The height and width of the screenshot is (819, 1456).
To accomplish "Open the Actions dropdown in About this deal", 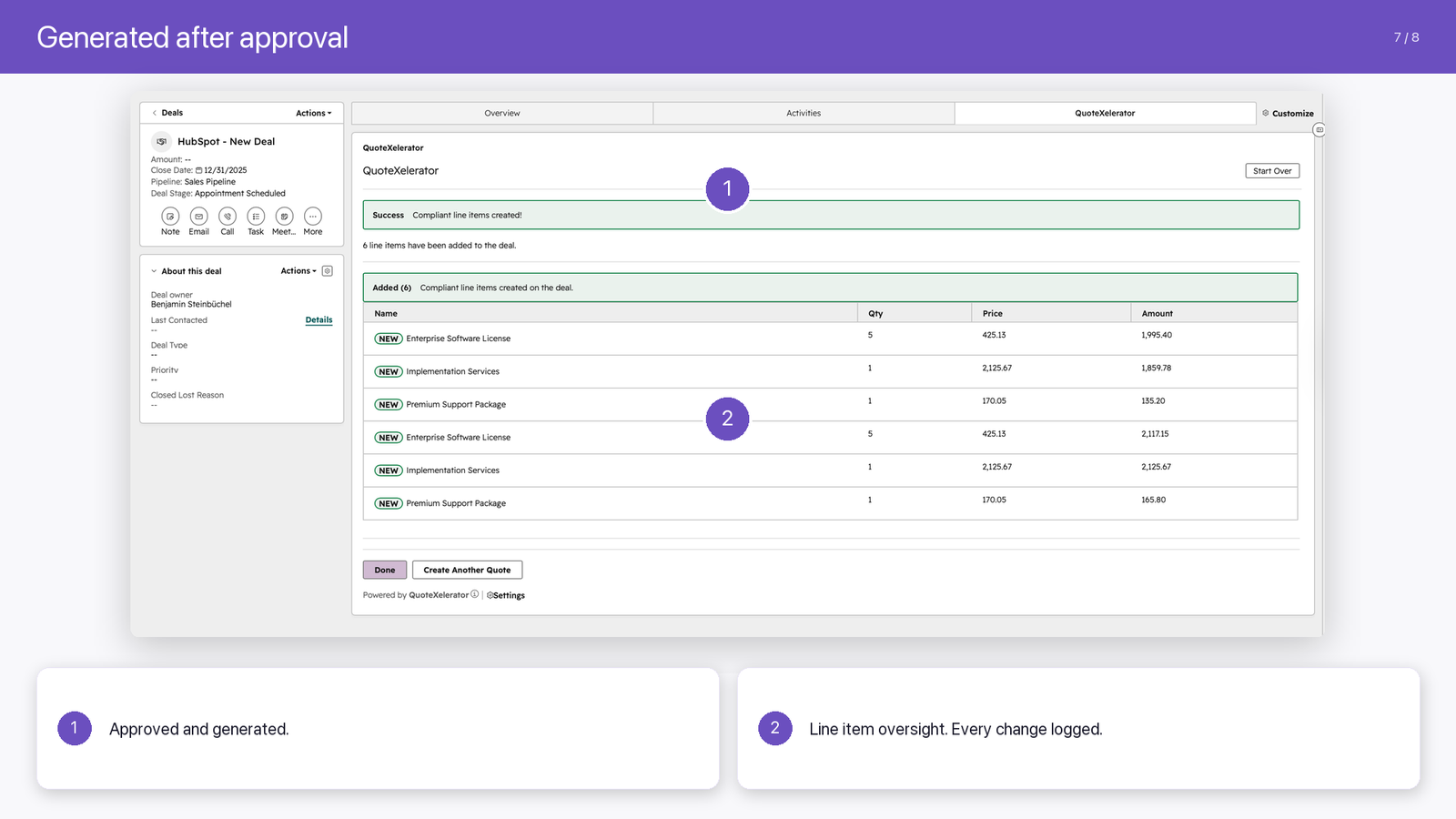I will click(x=298, y=271).
